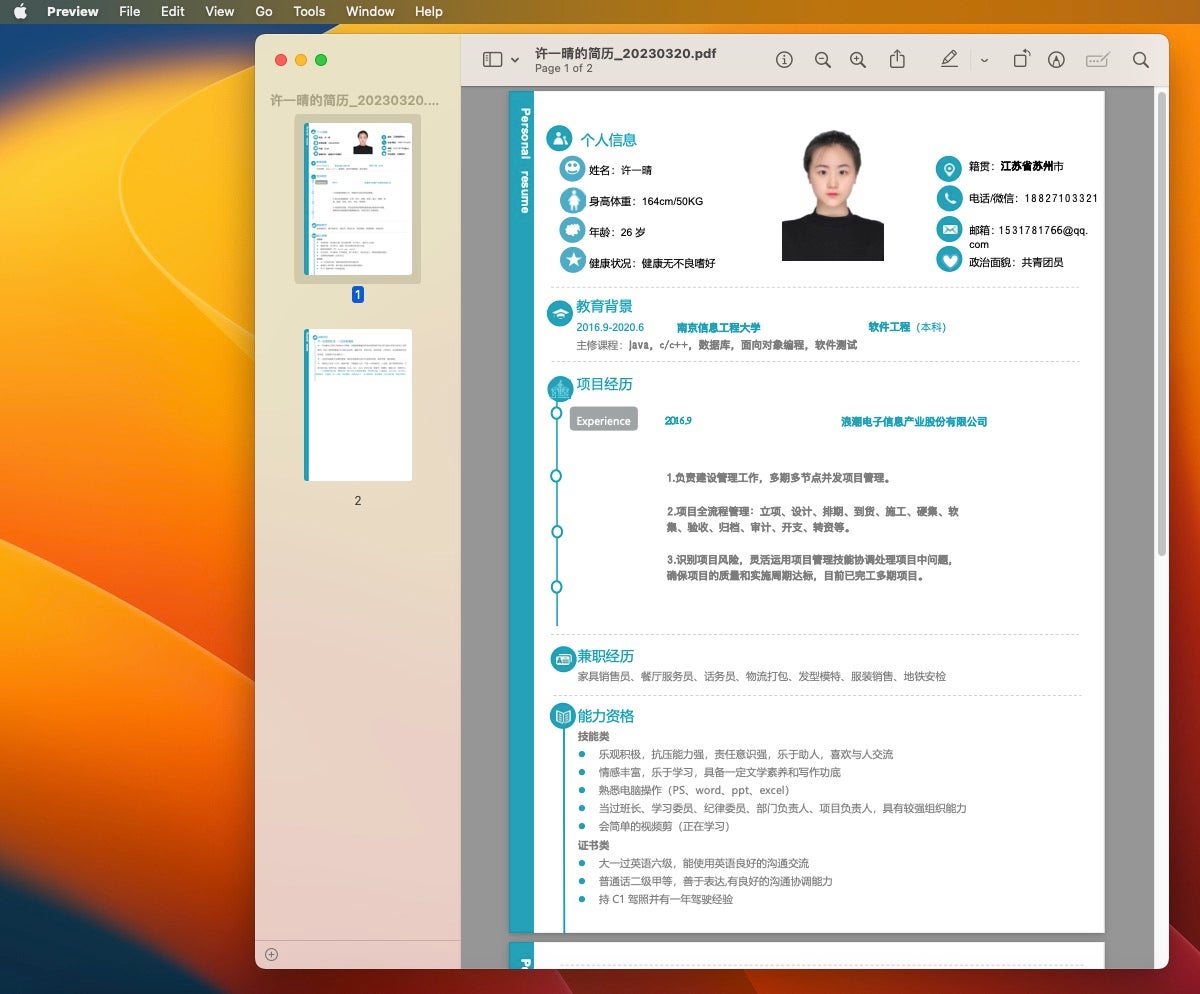Toggle the sidebar view button
The image size is (1200, 994).
point(492,60)
